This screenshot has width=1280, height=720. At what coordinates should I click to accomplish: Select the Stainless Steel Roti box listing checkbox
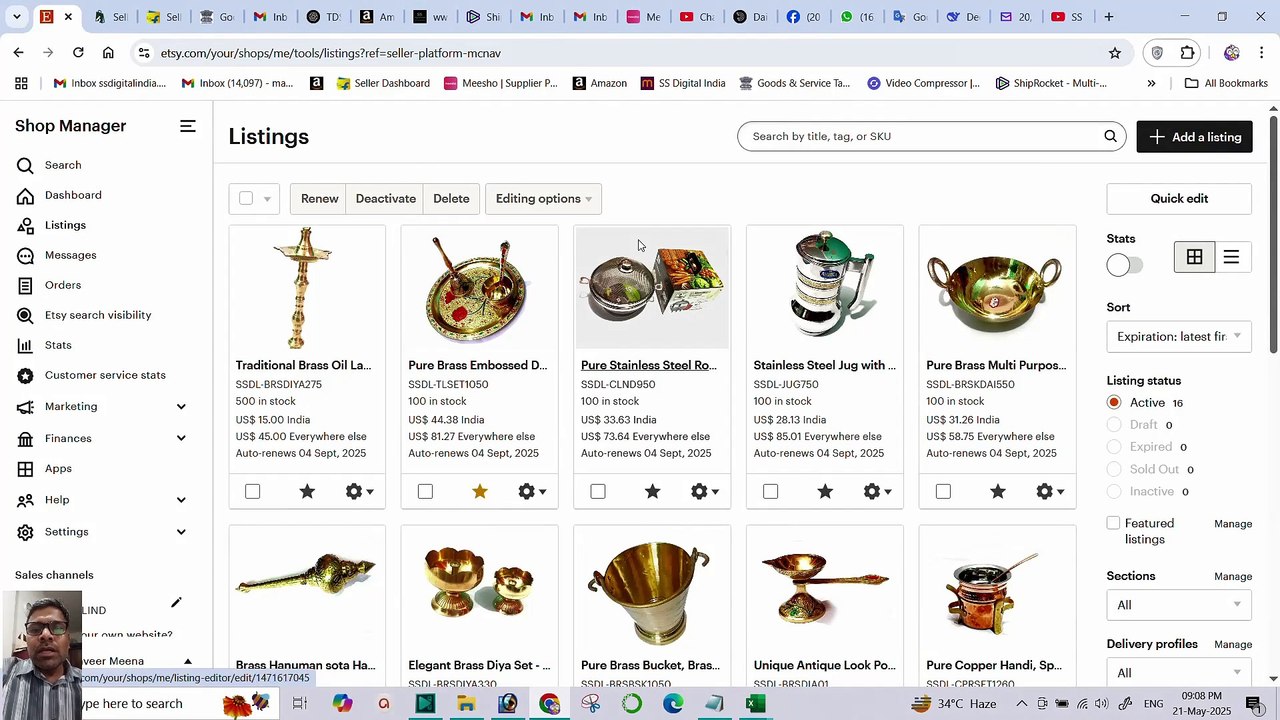(598, 491)
